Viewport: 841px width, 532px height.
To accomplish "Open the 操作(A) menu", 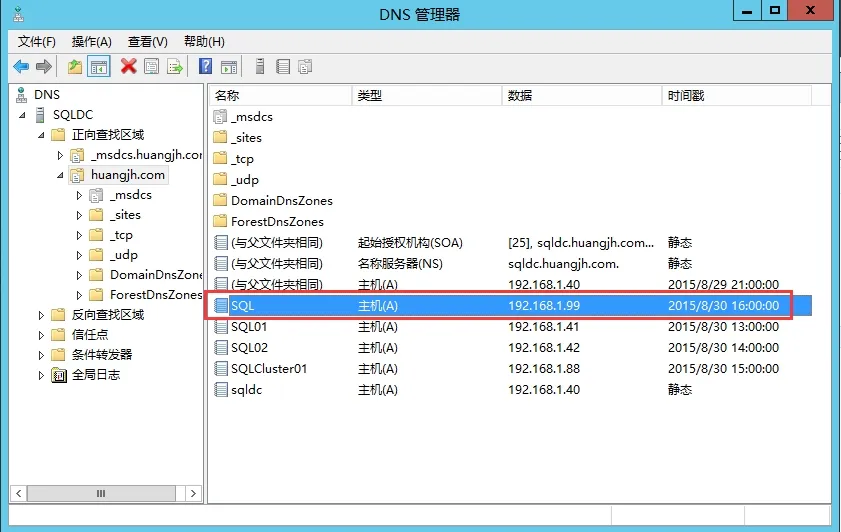I will coord(91,41).
